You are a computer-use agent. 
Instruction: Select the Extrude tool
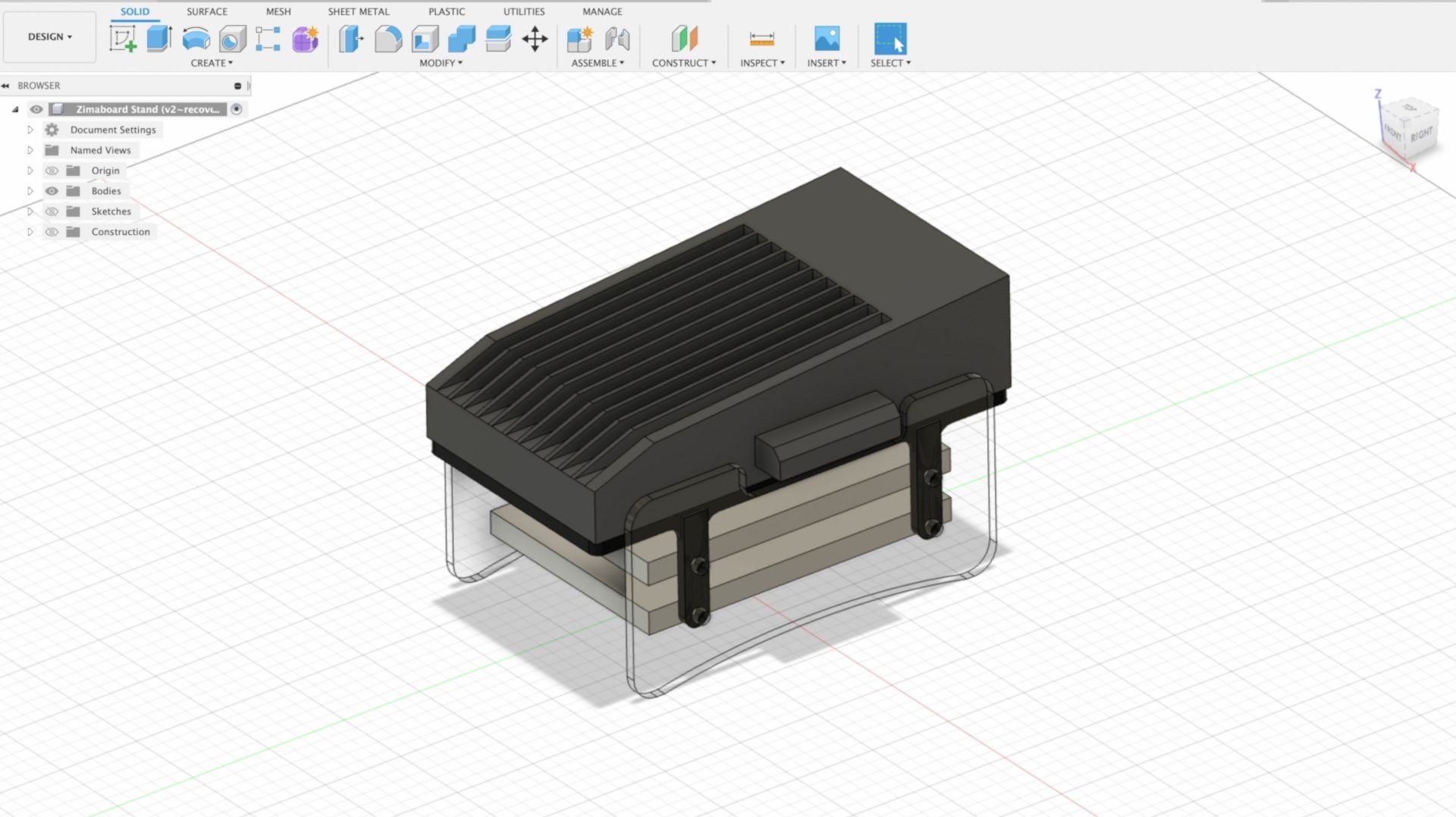(x=158, y=39)
